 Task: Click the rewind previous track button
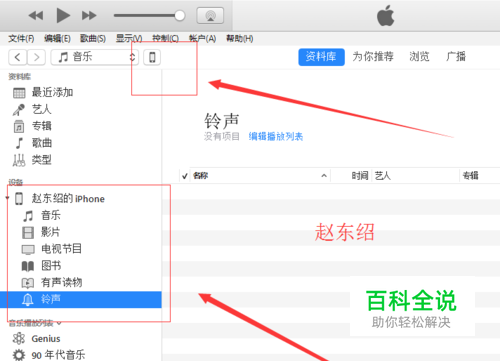[x=36, y=15]
